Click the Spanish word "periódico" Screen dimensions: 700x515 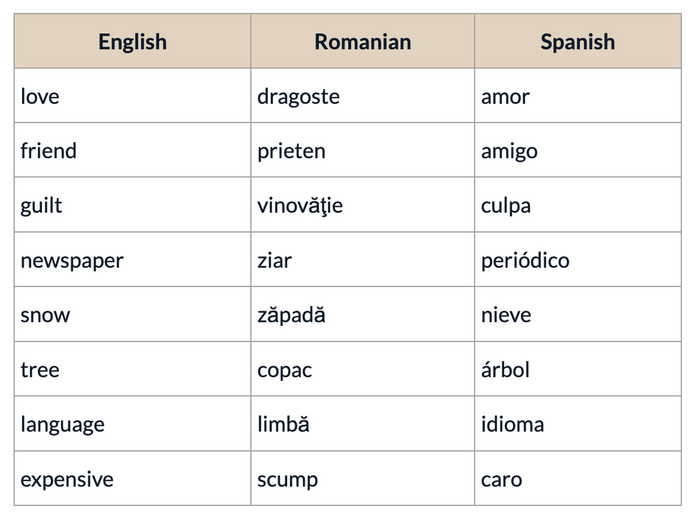pyautogui.click(x=525, y=261)
